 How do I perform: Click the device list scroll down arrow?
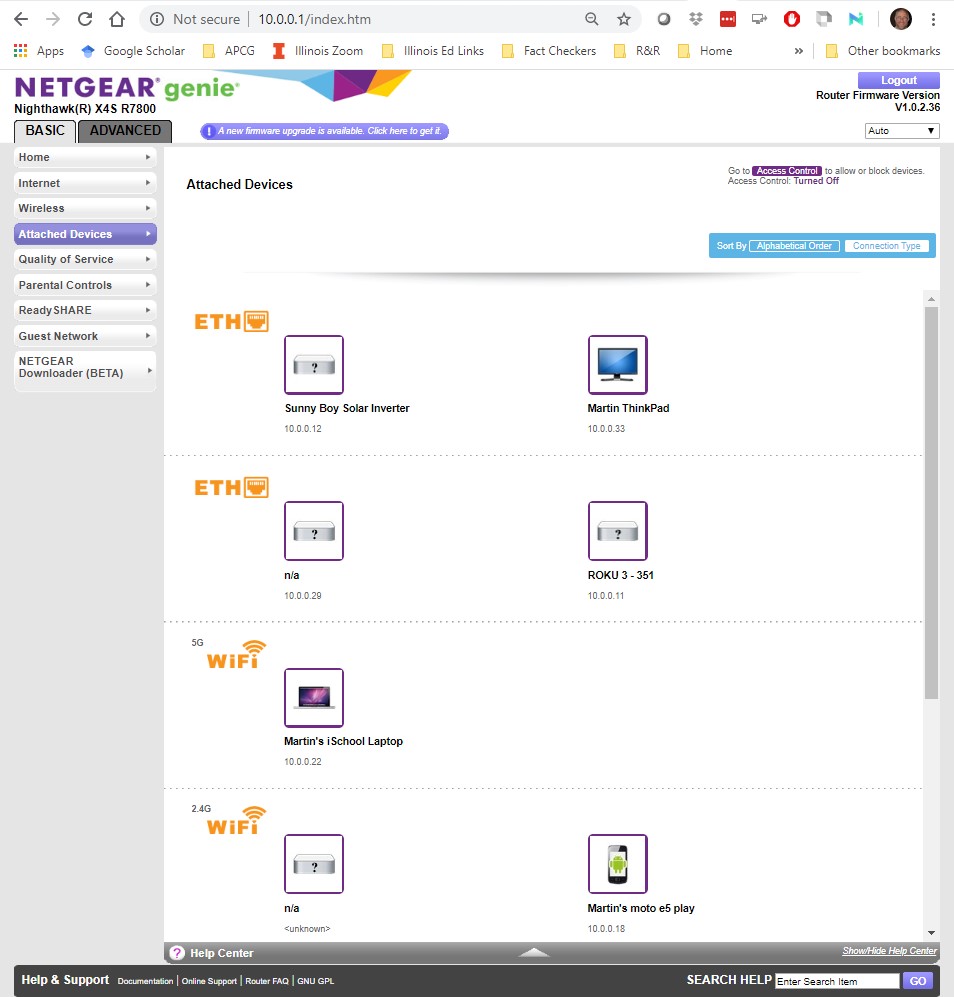[x=931, y=933]
